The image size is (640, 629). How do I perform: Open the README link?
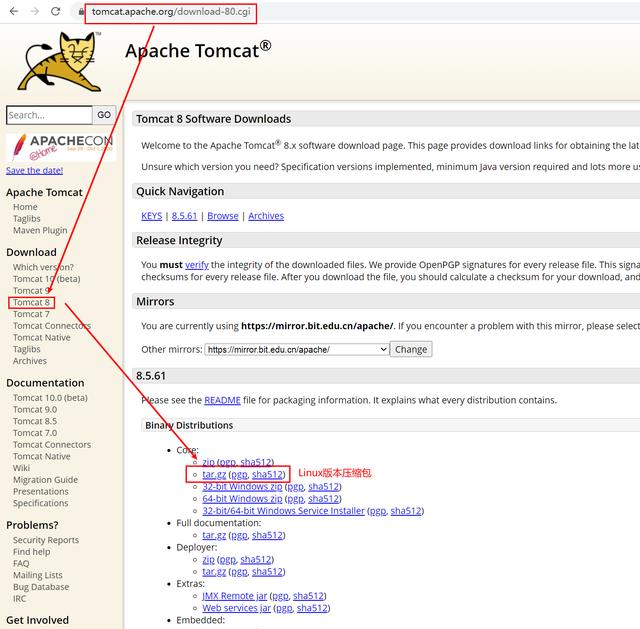222,400
